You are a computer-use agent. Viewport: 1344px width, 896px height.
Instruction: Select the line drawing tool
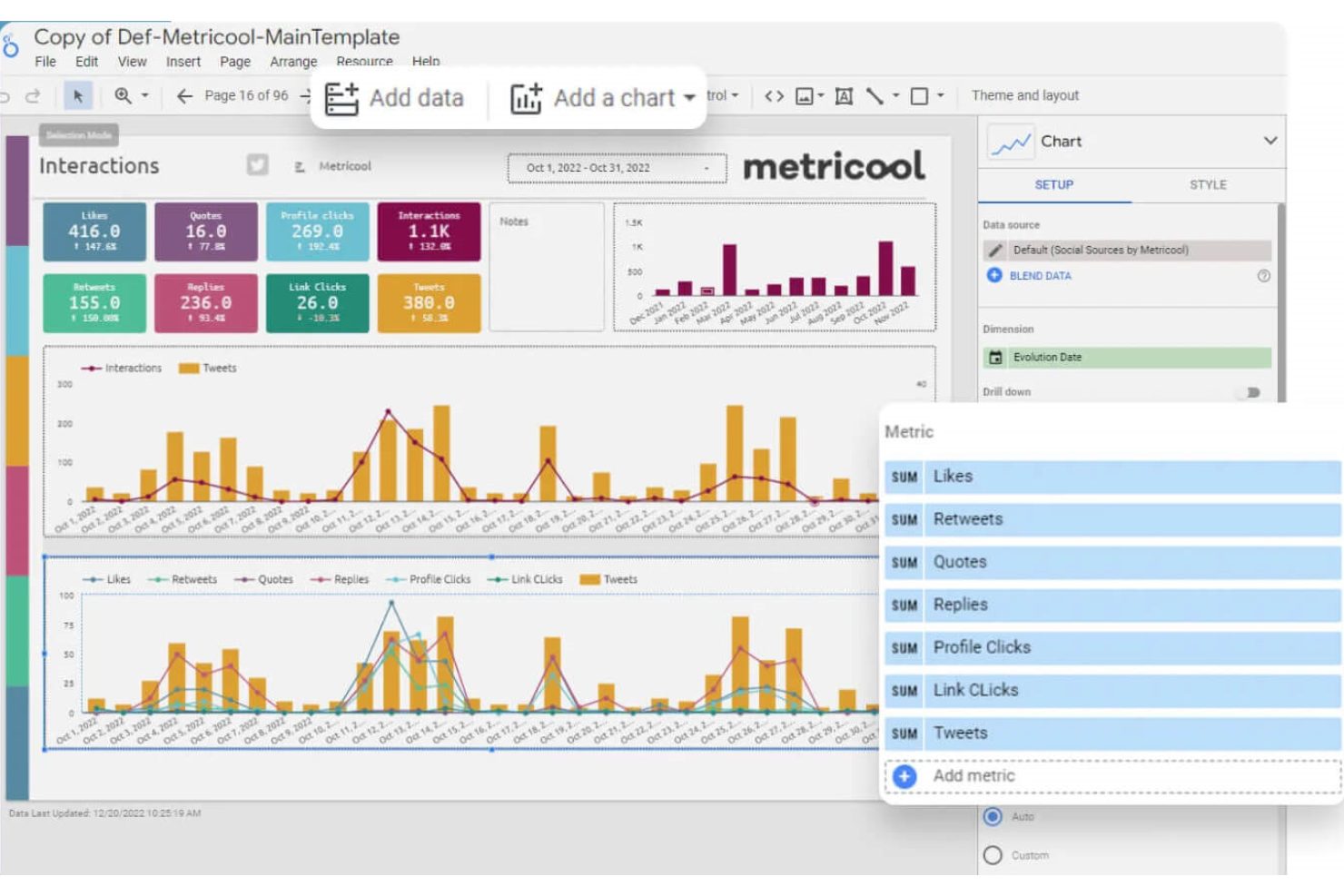[875, 94]
